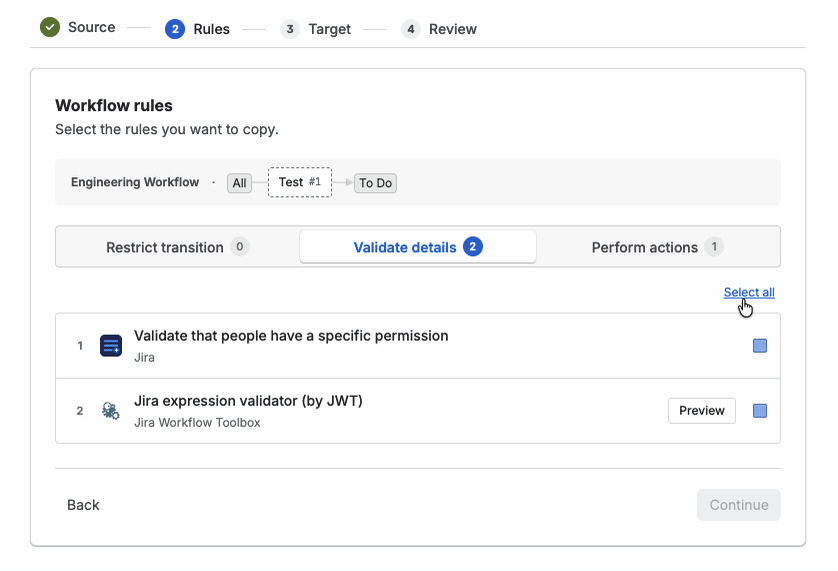Click the Validate details count badge
The image size is (838, 571).
[x=472, y=246]
